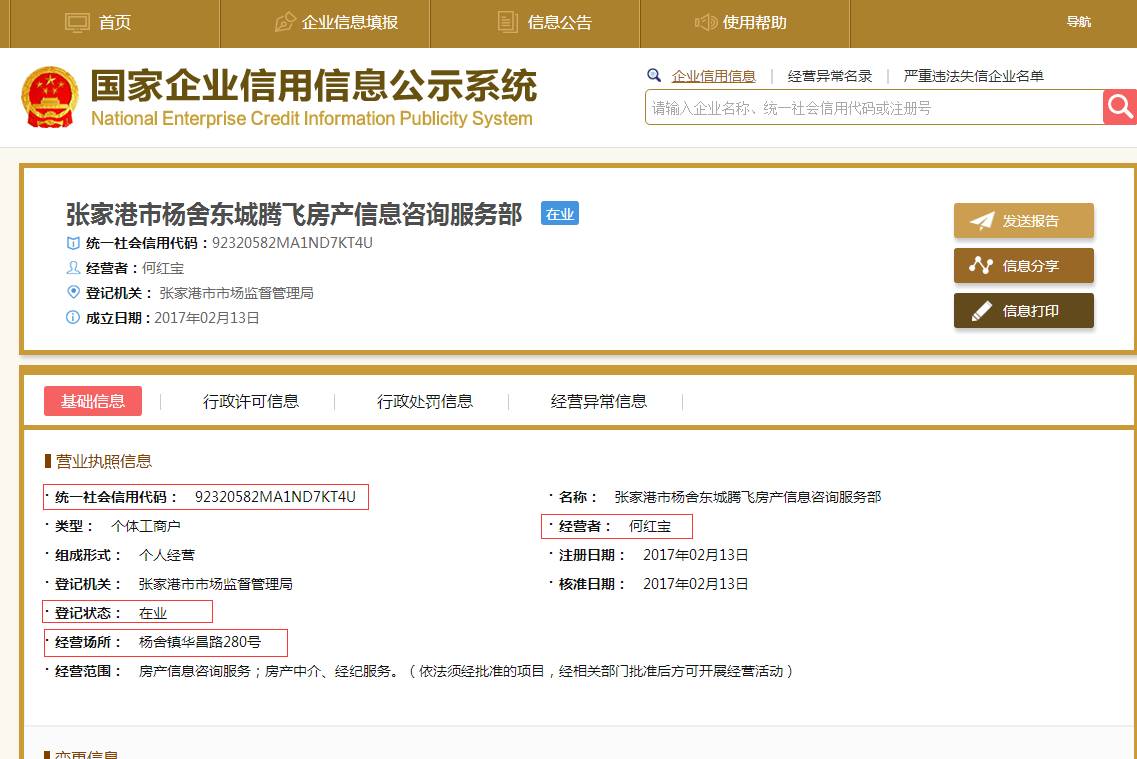Click the 信息打印 button
The width and height of the screenshot is (1137, 759).
[x=1023, y=310]
